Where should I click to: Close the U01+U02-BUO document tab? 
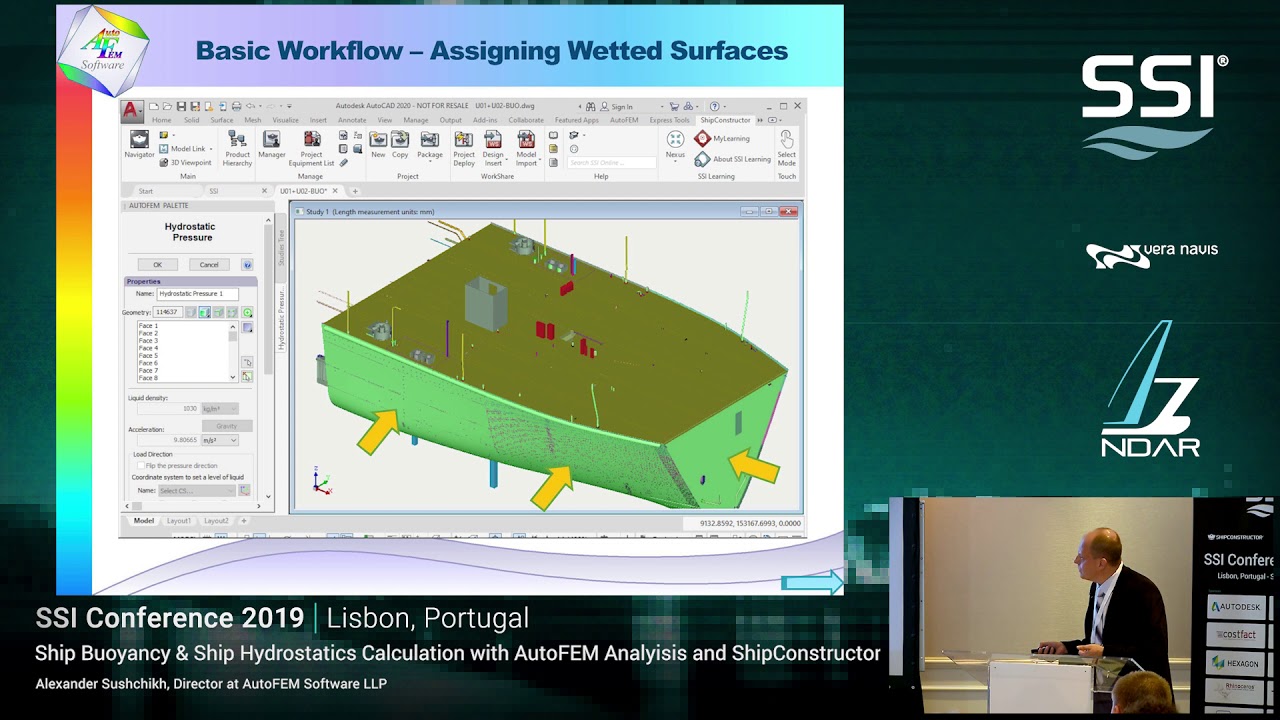[x=335, y=191]
